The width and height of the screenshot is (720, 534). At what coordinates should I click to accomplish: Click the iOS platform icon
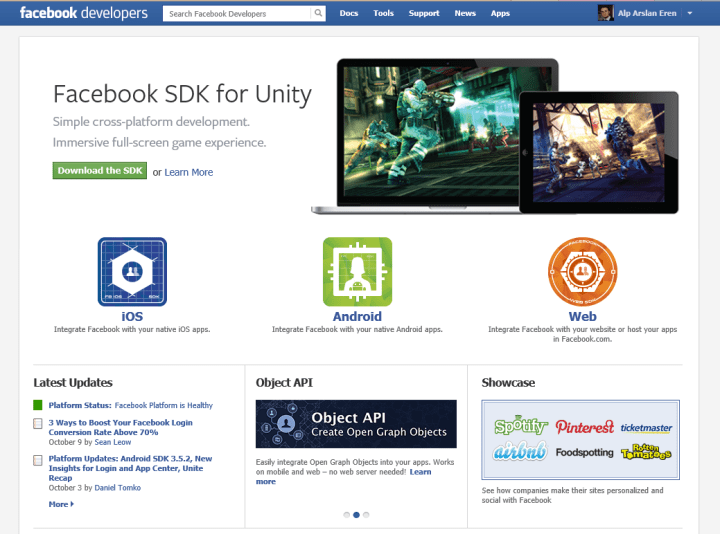click(x=132, y=271)
